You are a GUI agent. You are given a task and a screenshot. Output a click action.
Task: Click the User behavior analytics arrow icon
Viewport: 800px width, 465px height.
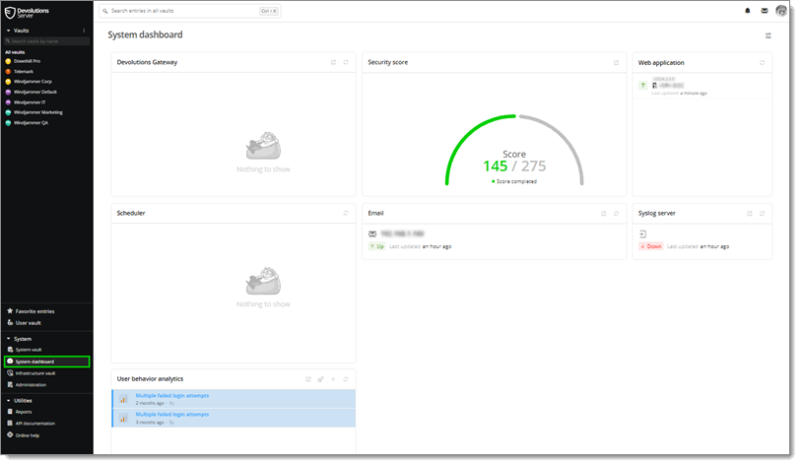[x=333, y=379]
